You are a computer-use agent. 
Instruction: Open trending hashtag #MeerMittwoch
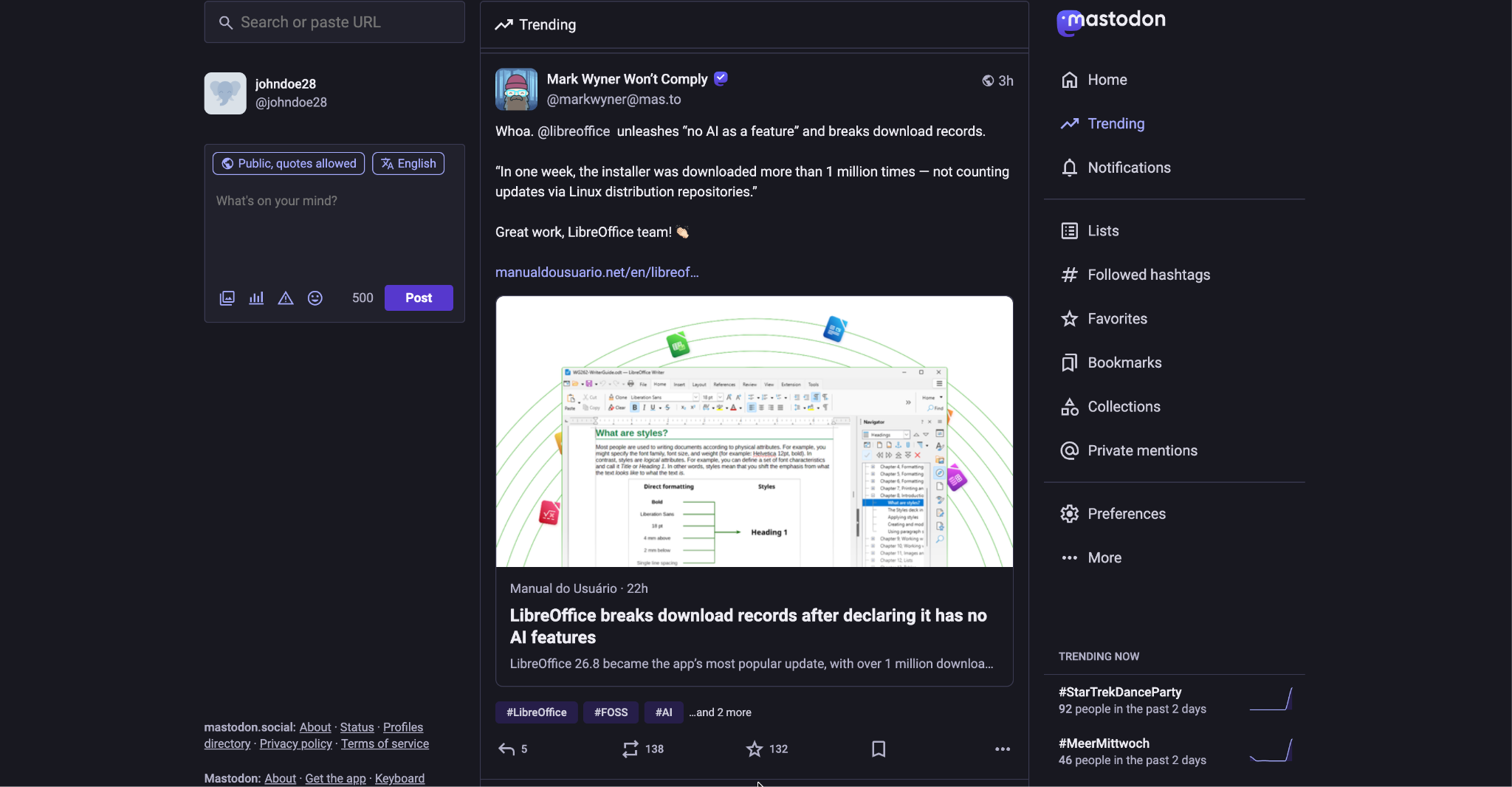(1104, 744)
